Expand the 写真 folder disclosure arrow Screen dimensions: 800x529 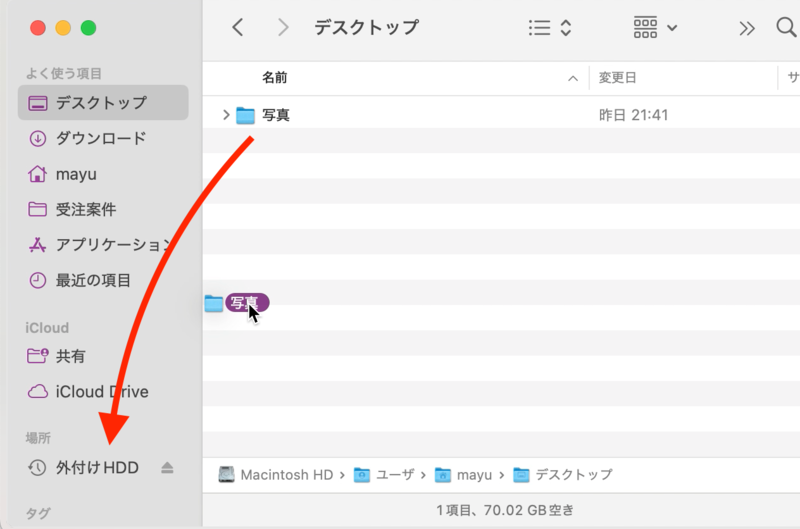click(226, 115)
